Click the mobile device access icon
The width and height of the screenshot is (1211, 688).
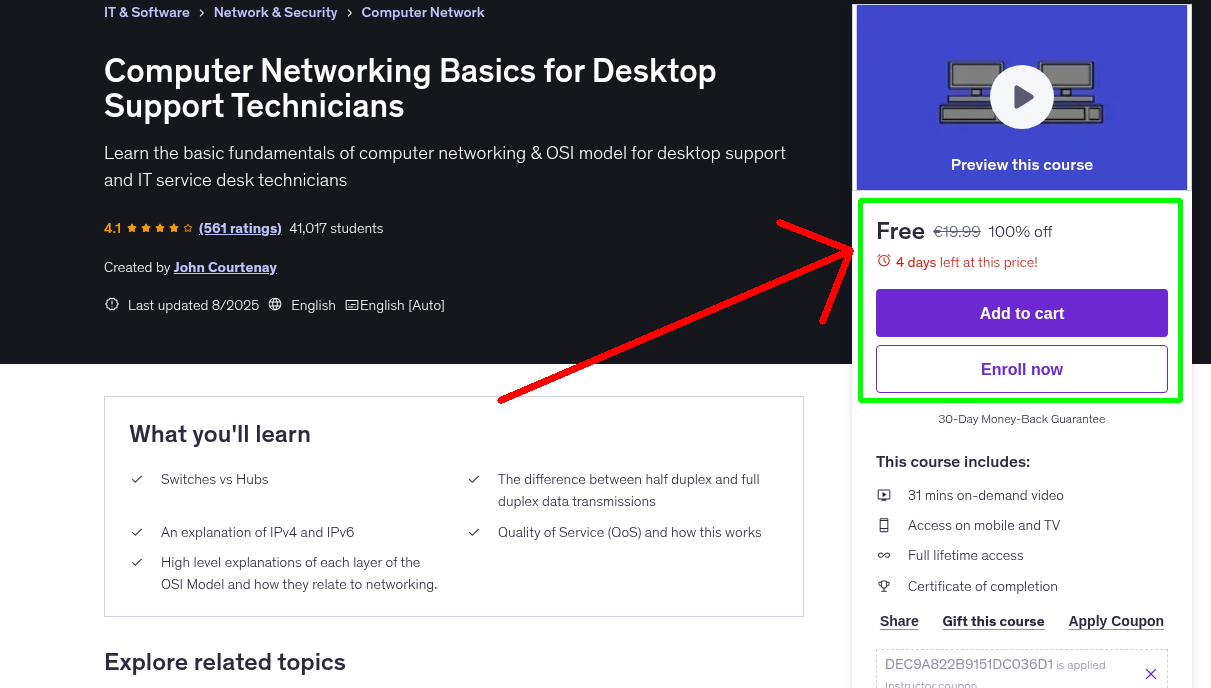884,525
